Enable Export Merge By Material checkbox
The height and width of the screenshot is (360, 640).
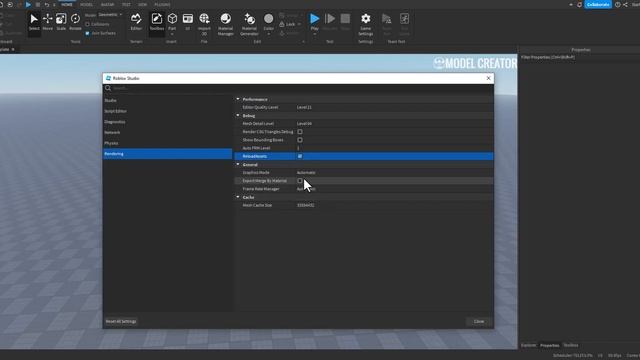tap(300, 181)
